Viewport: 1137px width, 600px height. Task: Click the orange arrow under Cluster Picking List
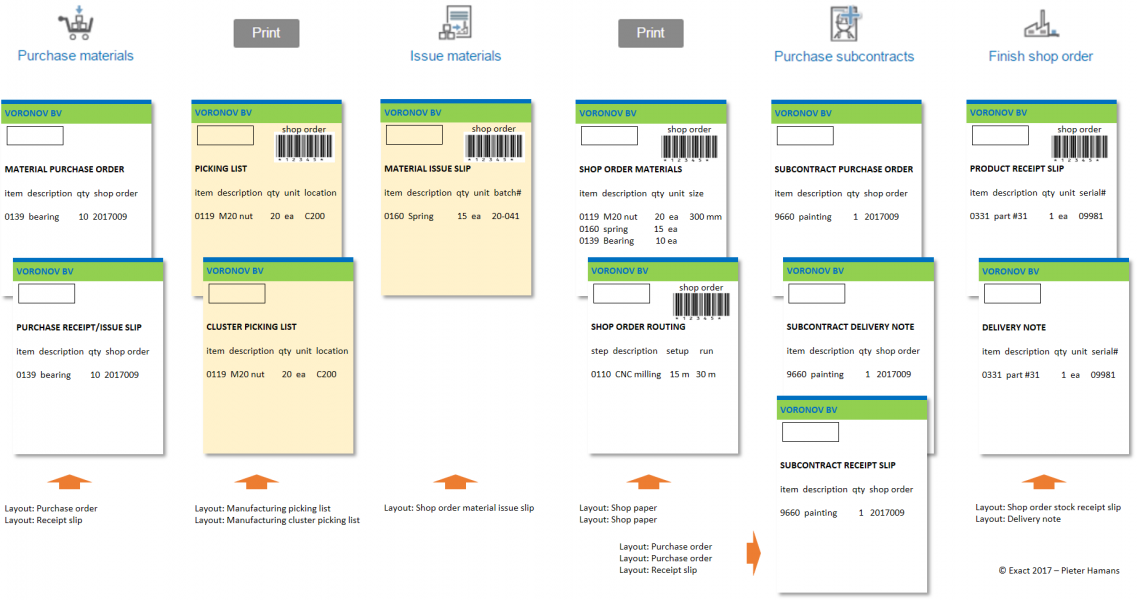(x=256, y=483)
